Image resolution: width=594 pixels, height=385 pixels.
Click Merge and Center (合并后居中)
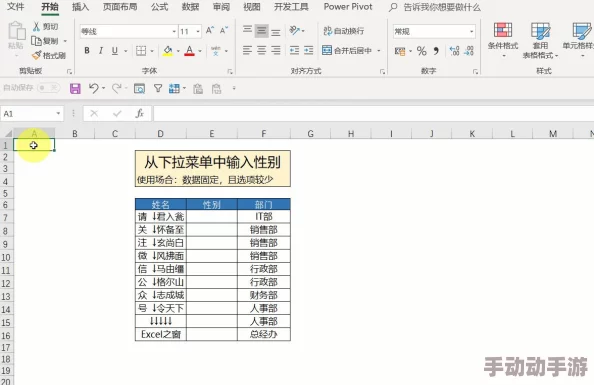point(347,50)
